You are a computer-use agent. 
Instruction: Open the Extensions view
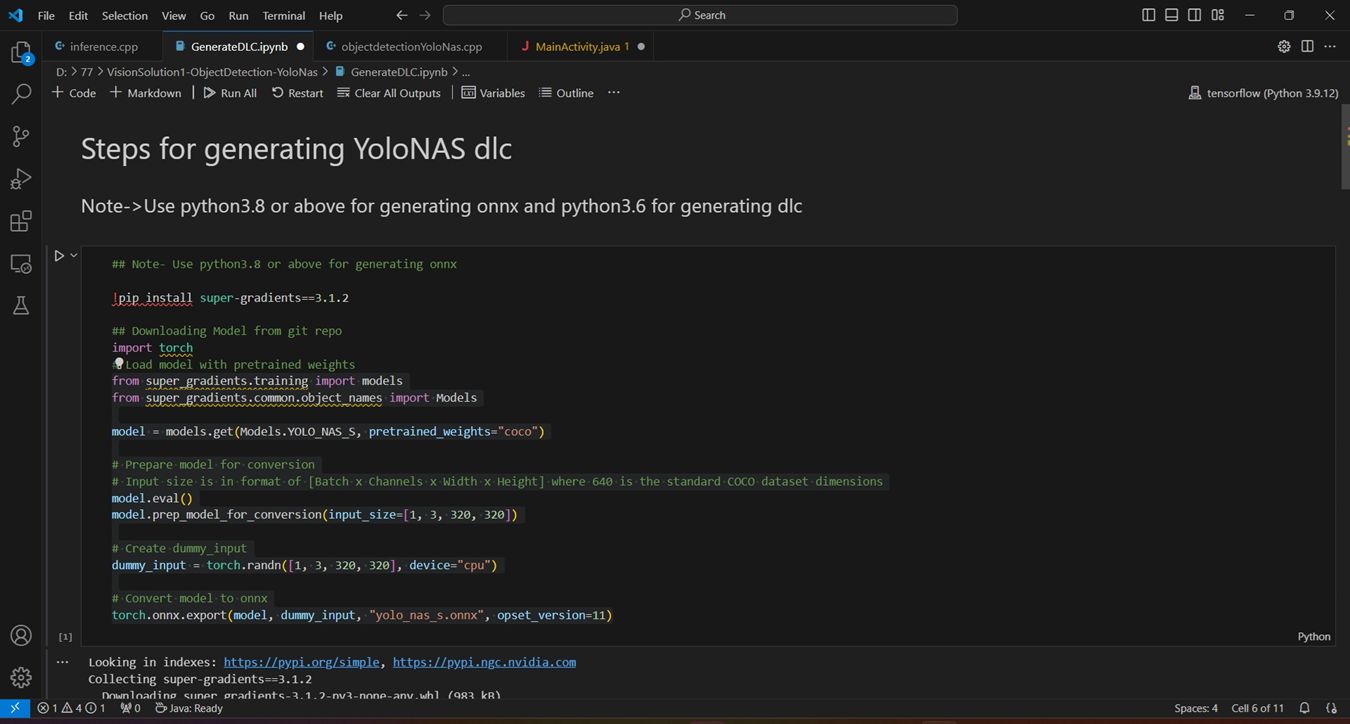(20, 220)
